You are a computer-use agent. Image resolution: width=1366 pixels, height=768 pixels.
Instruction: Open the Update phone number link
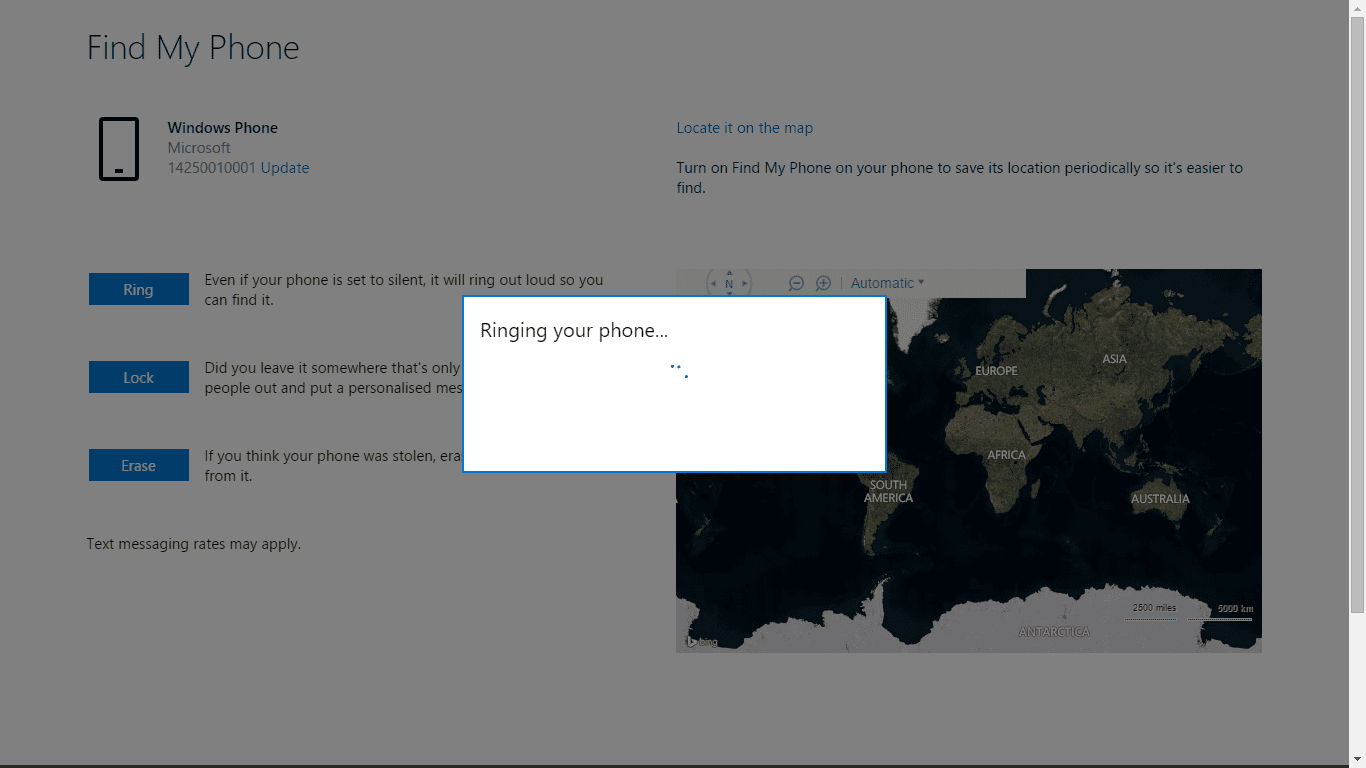point(285,168)
